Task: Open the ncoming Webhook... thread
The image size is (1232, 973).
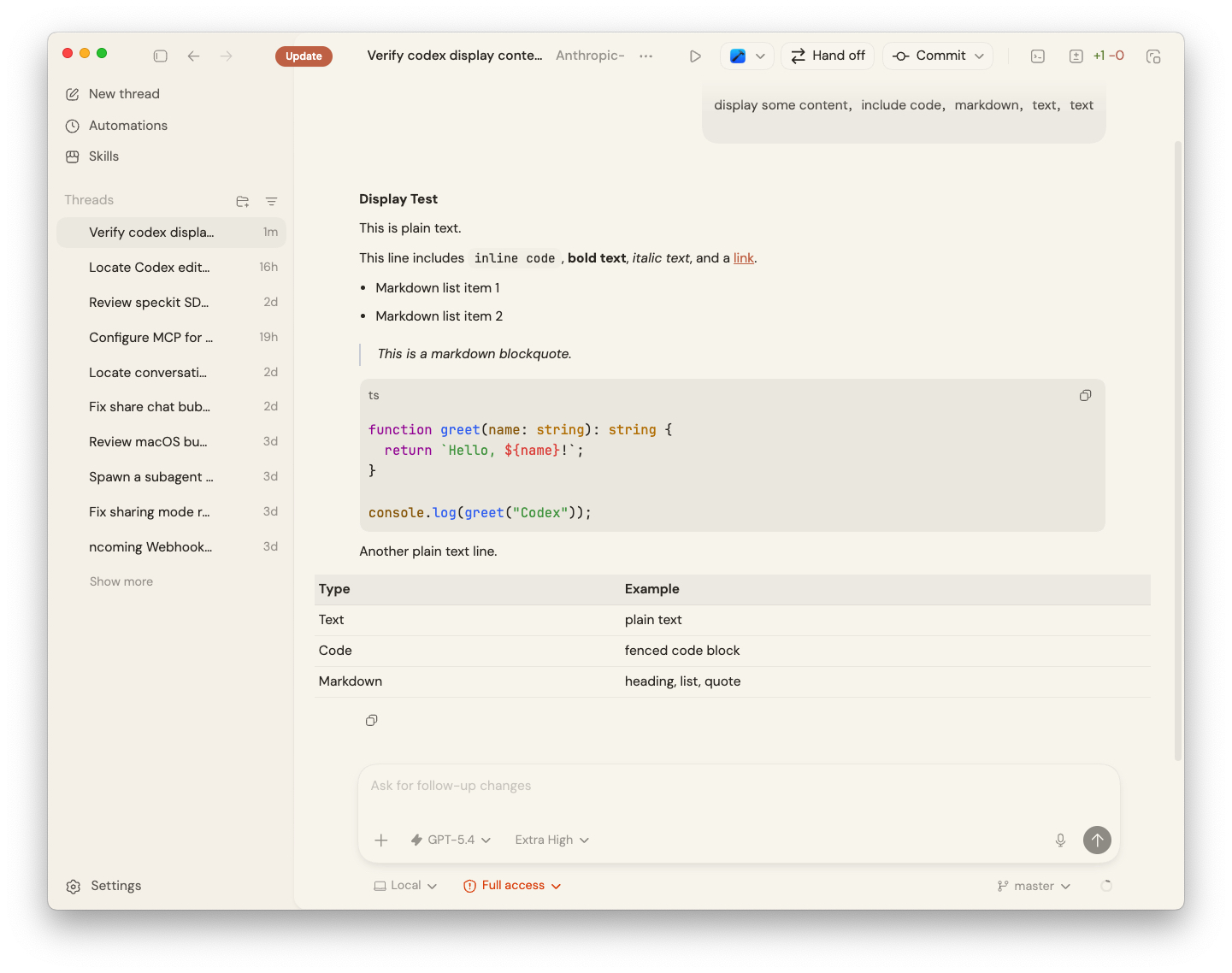Action: click(171, 547)
